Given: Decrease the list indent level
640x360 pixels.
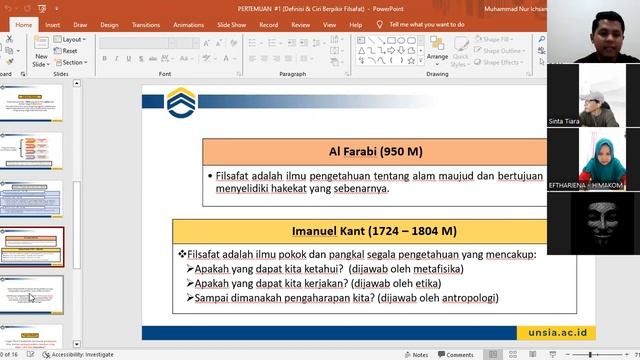Looking at the screenshot, I should tap(291, 43).
